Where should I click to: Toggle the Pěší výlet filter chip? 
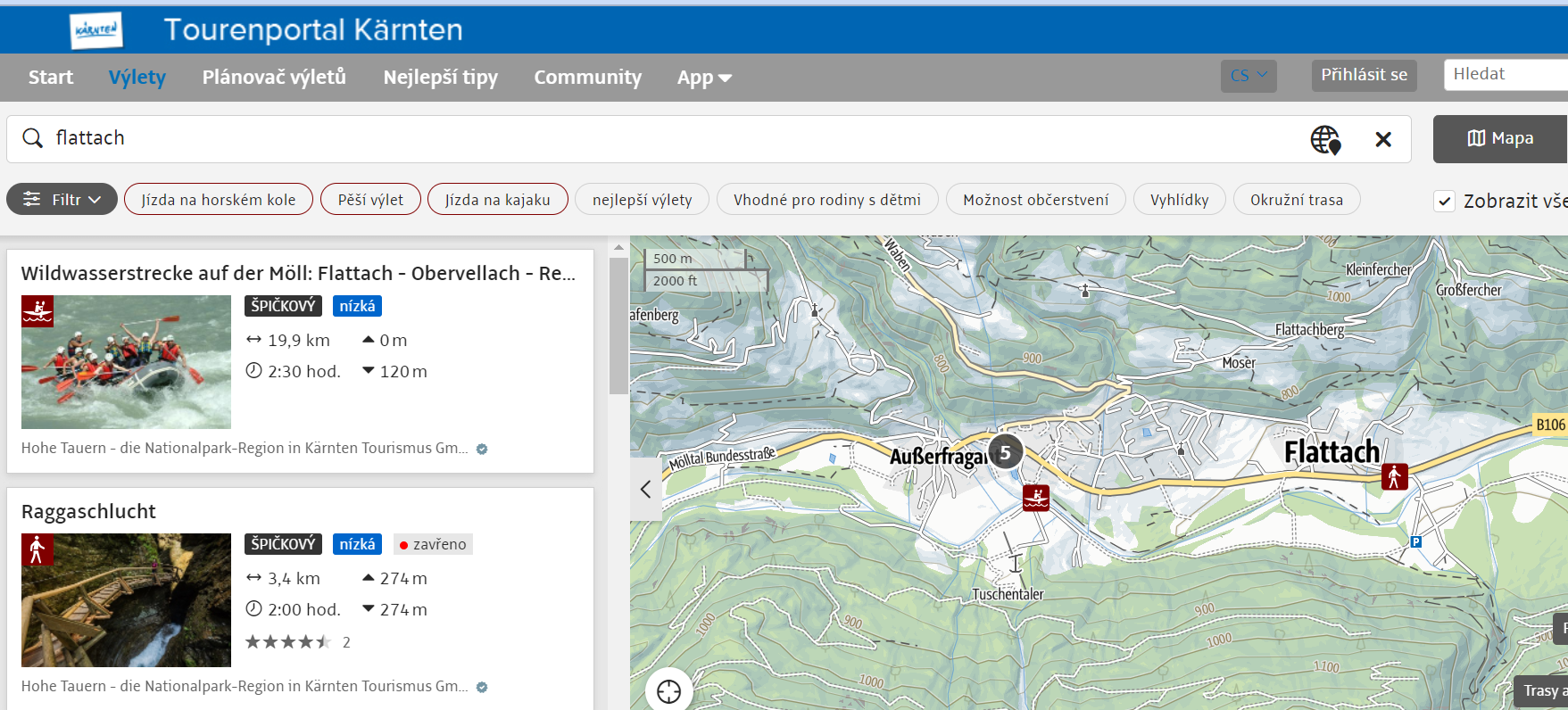[370, 199]
